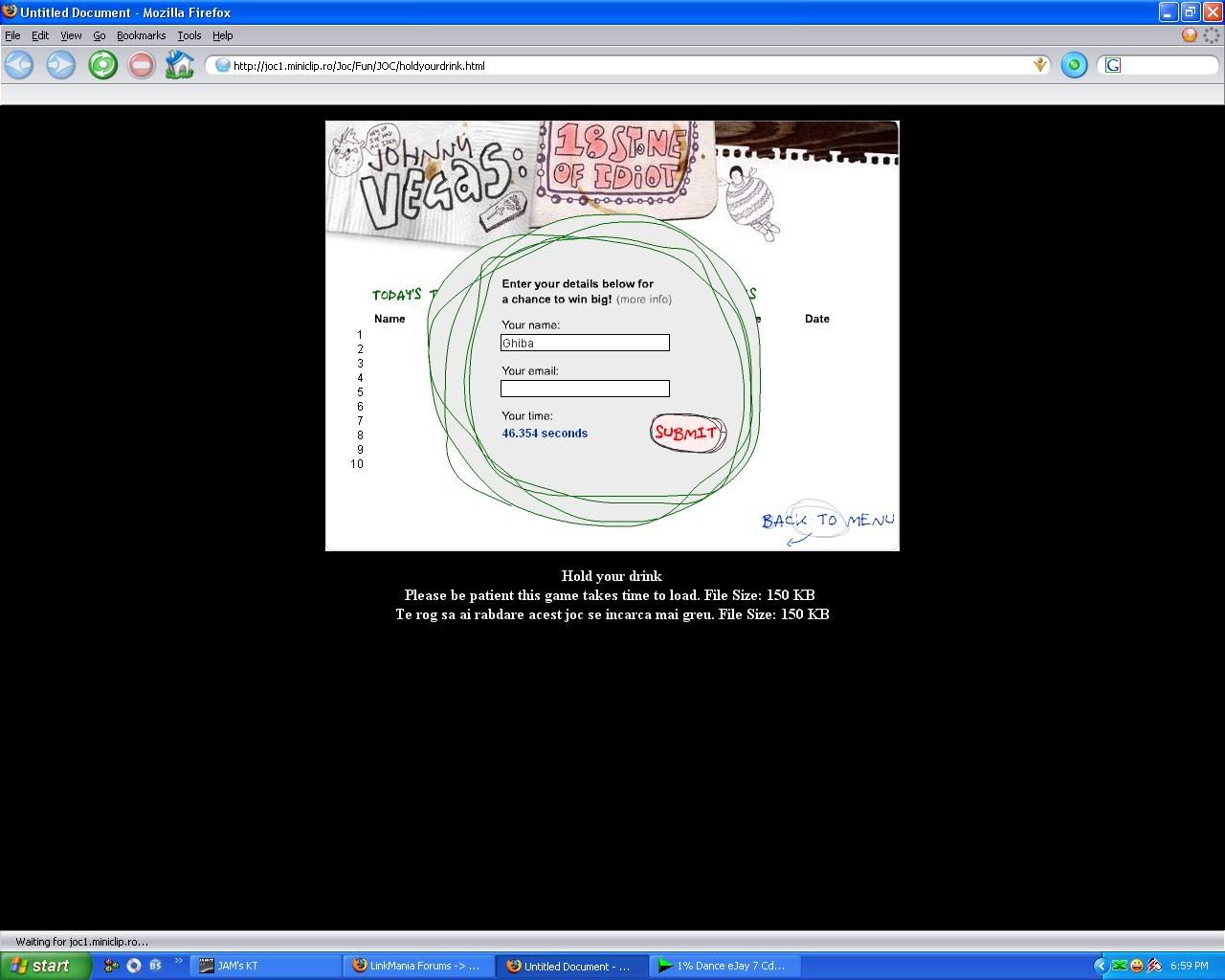Click the URL address bar field

pos(627,65)
